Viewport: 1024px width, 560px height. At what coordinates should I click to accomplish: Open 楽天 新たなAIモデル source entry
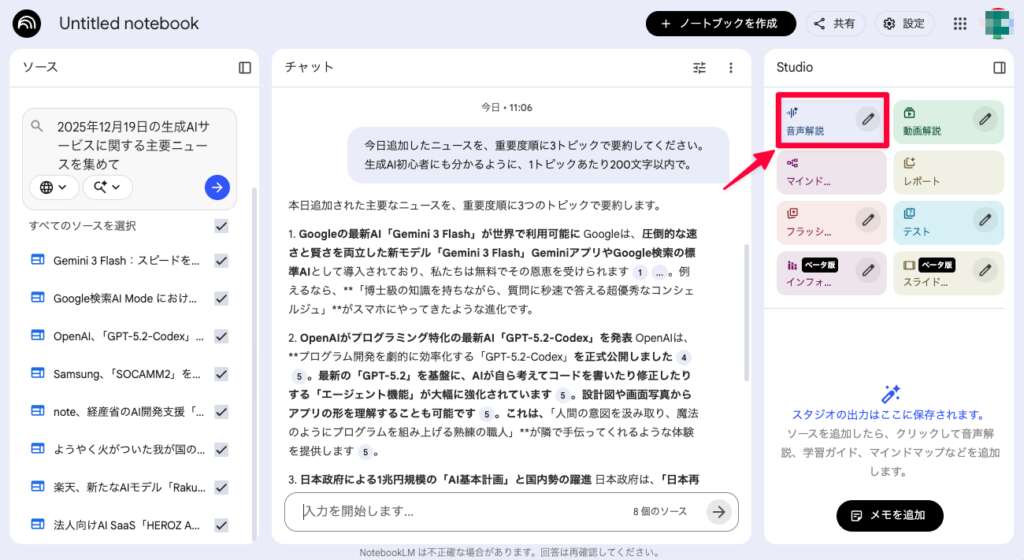click(129, 488)
